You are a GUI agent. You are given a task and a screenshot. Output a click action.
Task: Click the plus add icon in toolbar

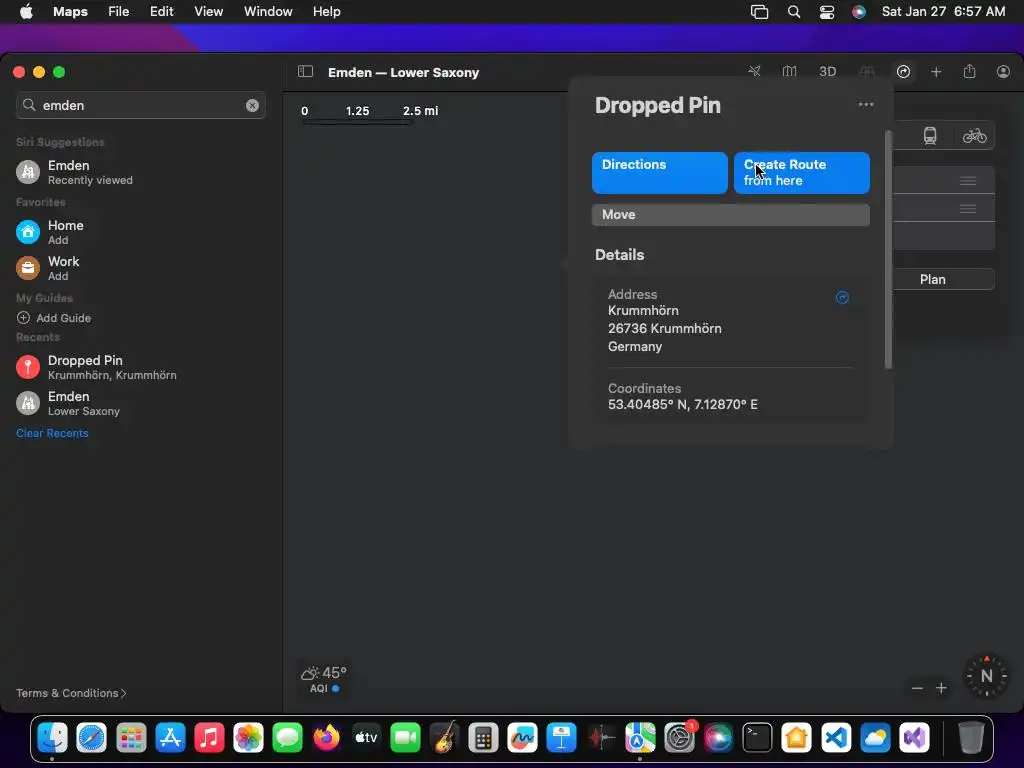(x=936, y=72)
